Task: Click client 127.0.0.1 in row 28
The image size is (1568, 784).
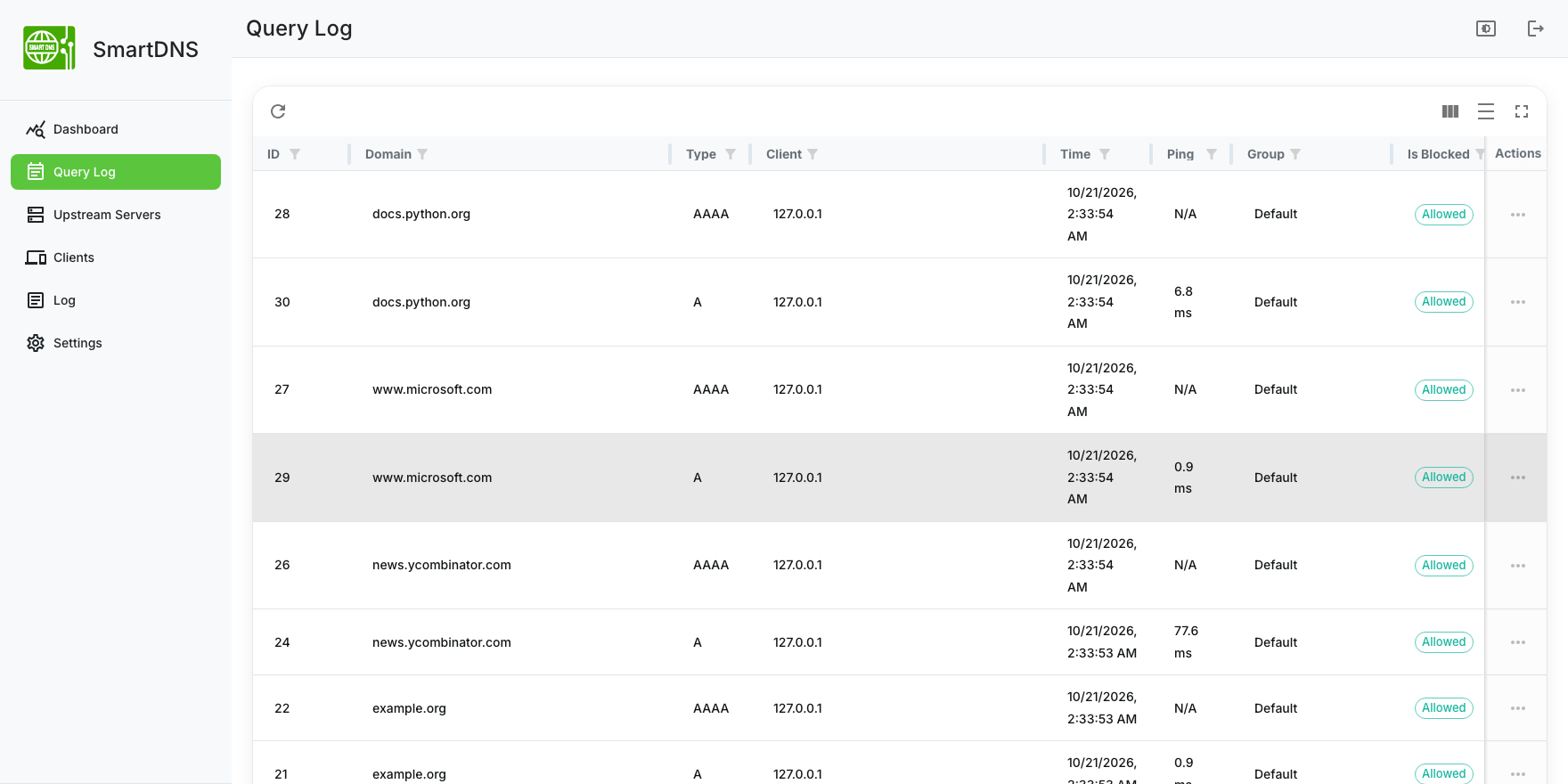Action: 797,214
